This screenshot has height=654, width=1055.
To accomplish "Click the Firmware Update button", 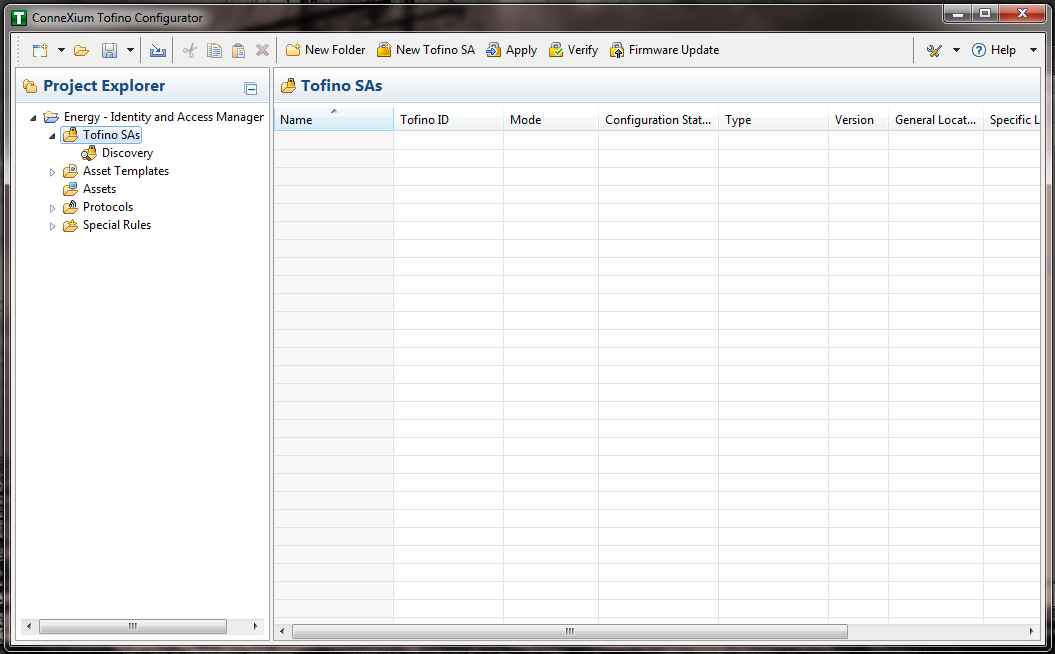I will 665,50.
